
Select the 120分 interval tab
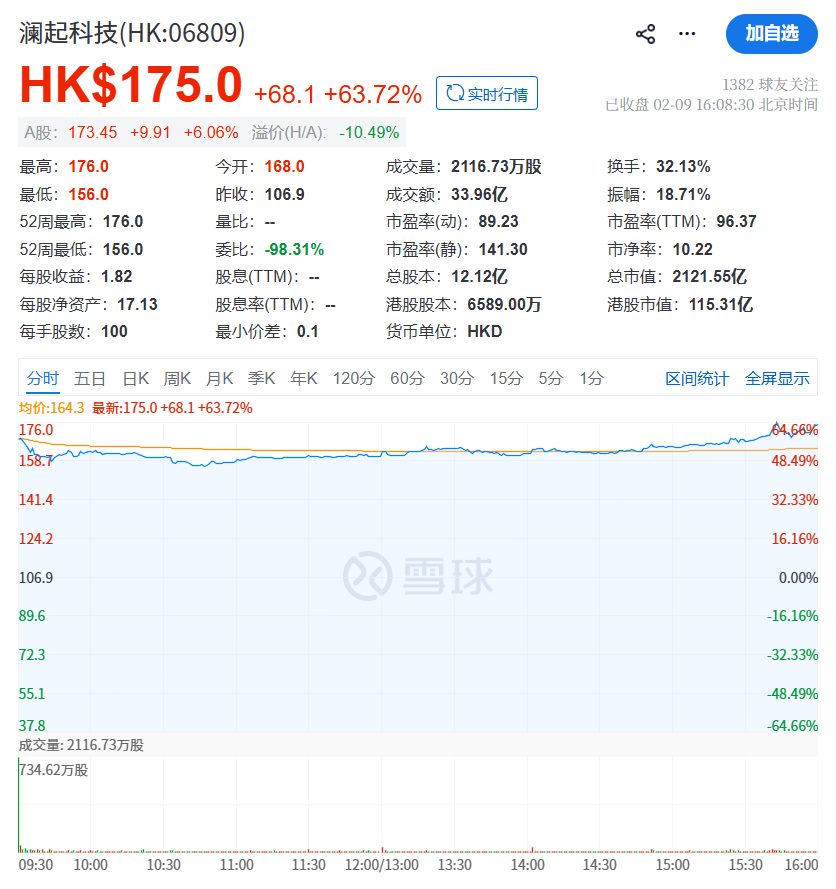tap(353, 378)
